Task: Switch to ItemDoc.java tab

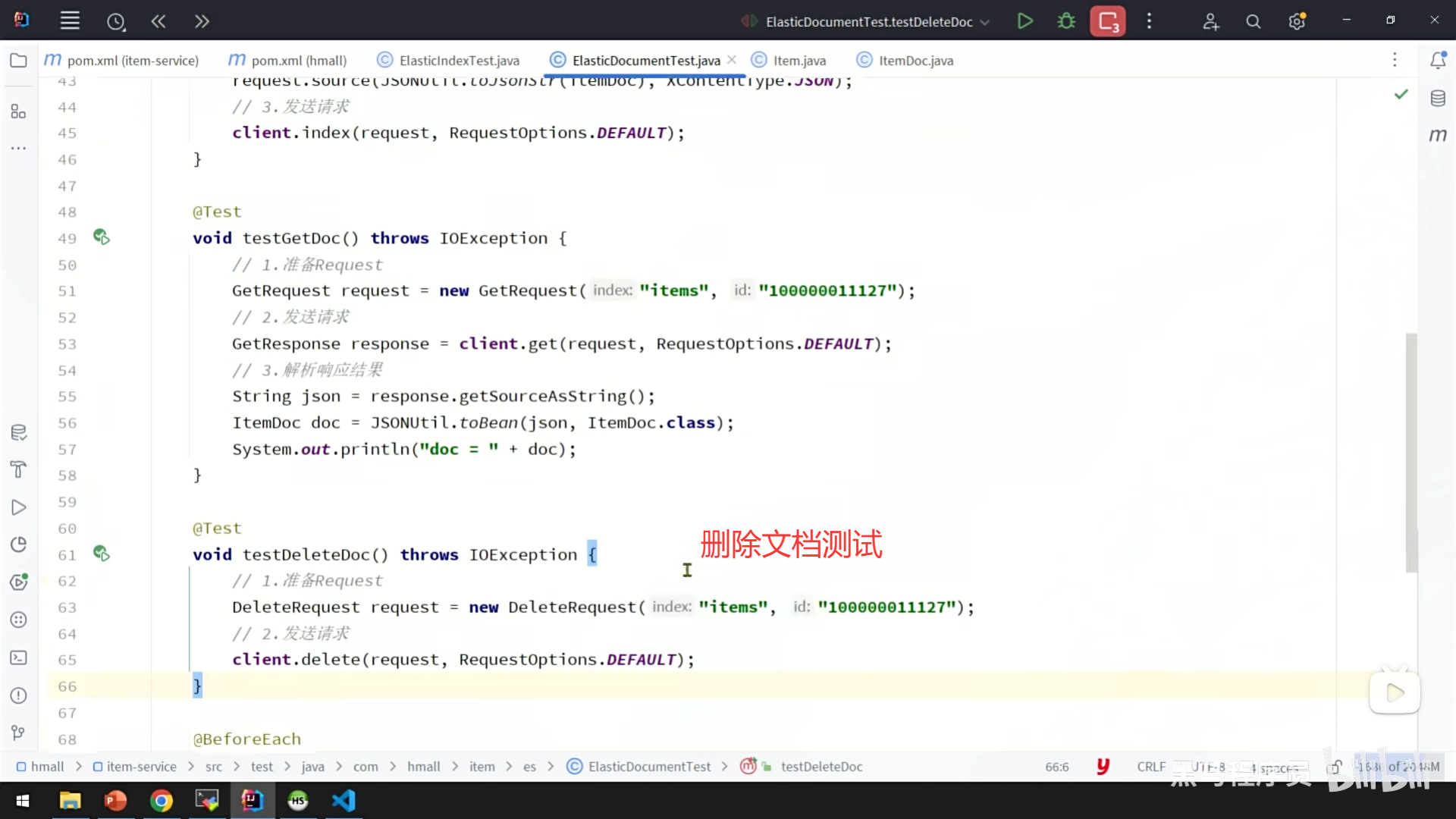Action: click(915, 61)
